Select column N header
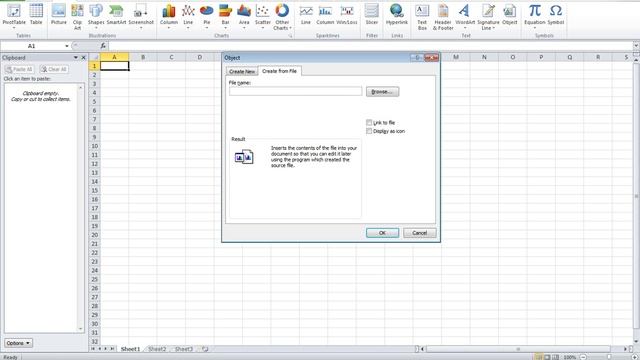The image size is (640, 360). 484,57
